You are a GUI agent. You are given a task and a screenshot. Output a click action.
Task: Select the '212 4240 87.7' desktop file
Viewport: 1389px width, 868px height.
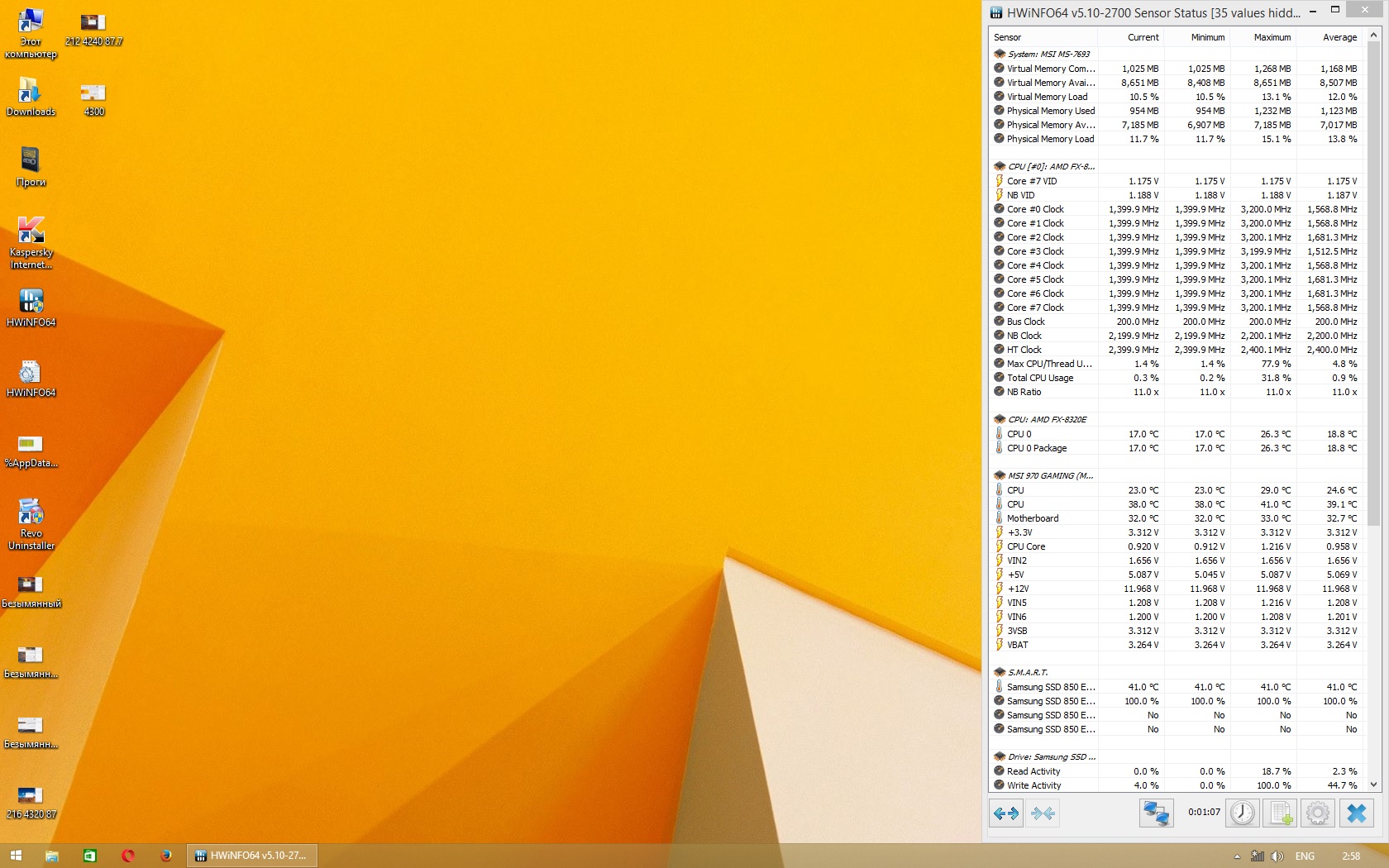[93, 28]
